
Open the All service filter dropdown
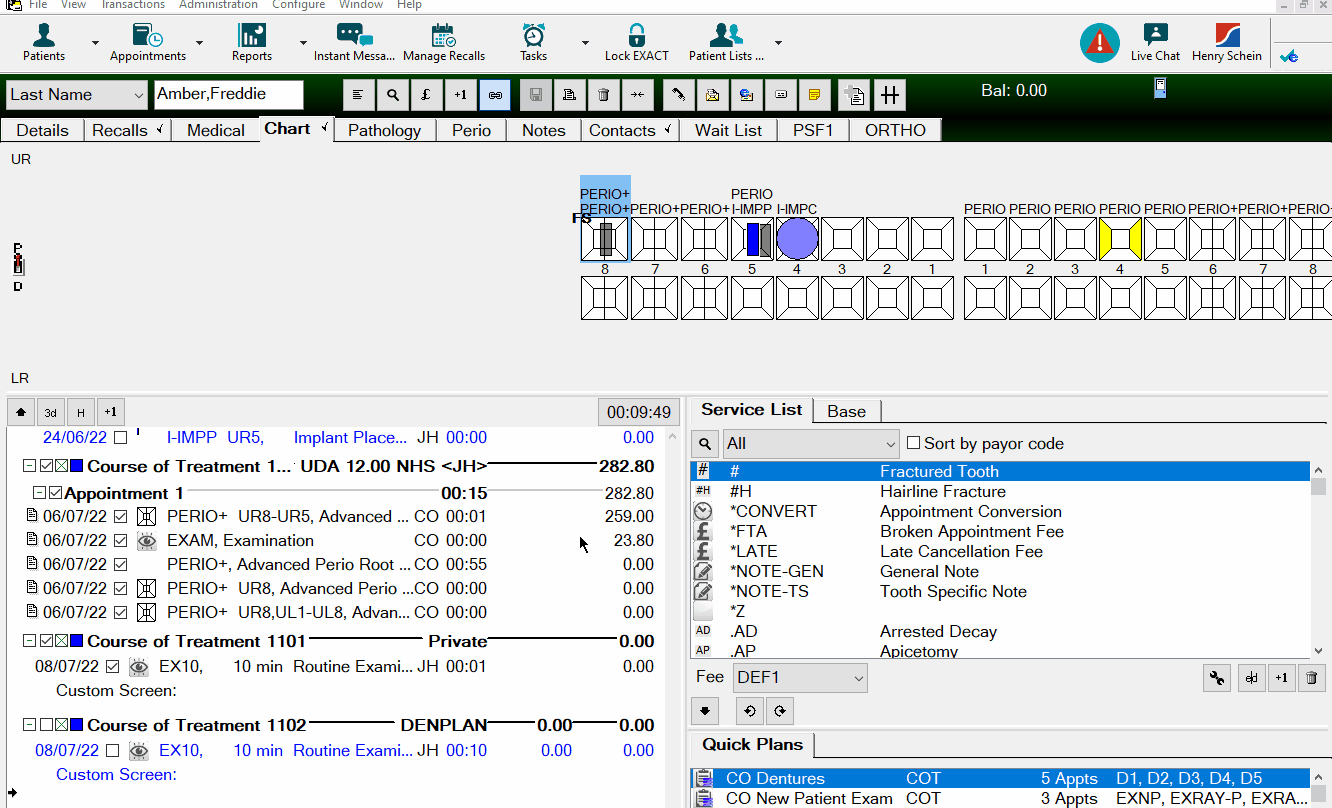click(811, 444)
